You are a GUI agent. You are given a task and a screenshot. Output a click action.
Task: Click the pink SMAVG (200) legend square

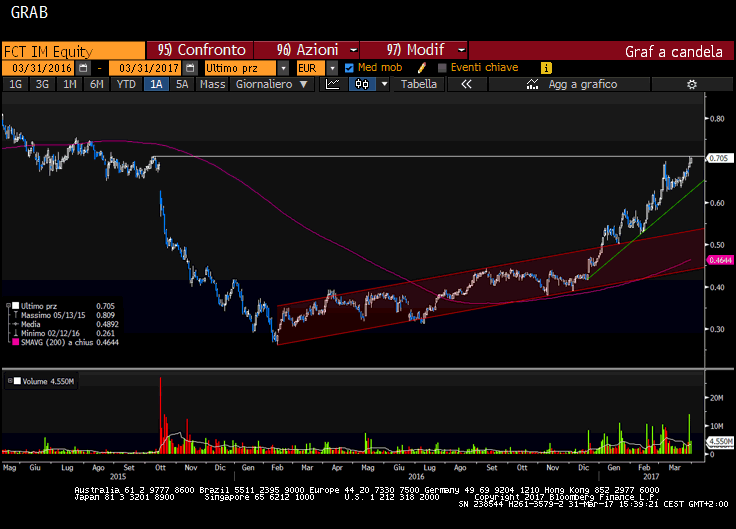(15, 342)
